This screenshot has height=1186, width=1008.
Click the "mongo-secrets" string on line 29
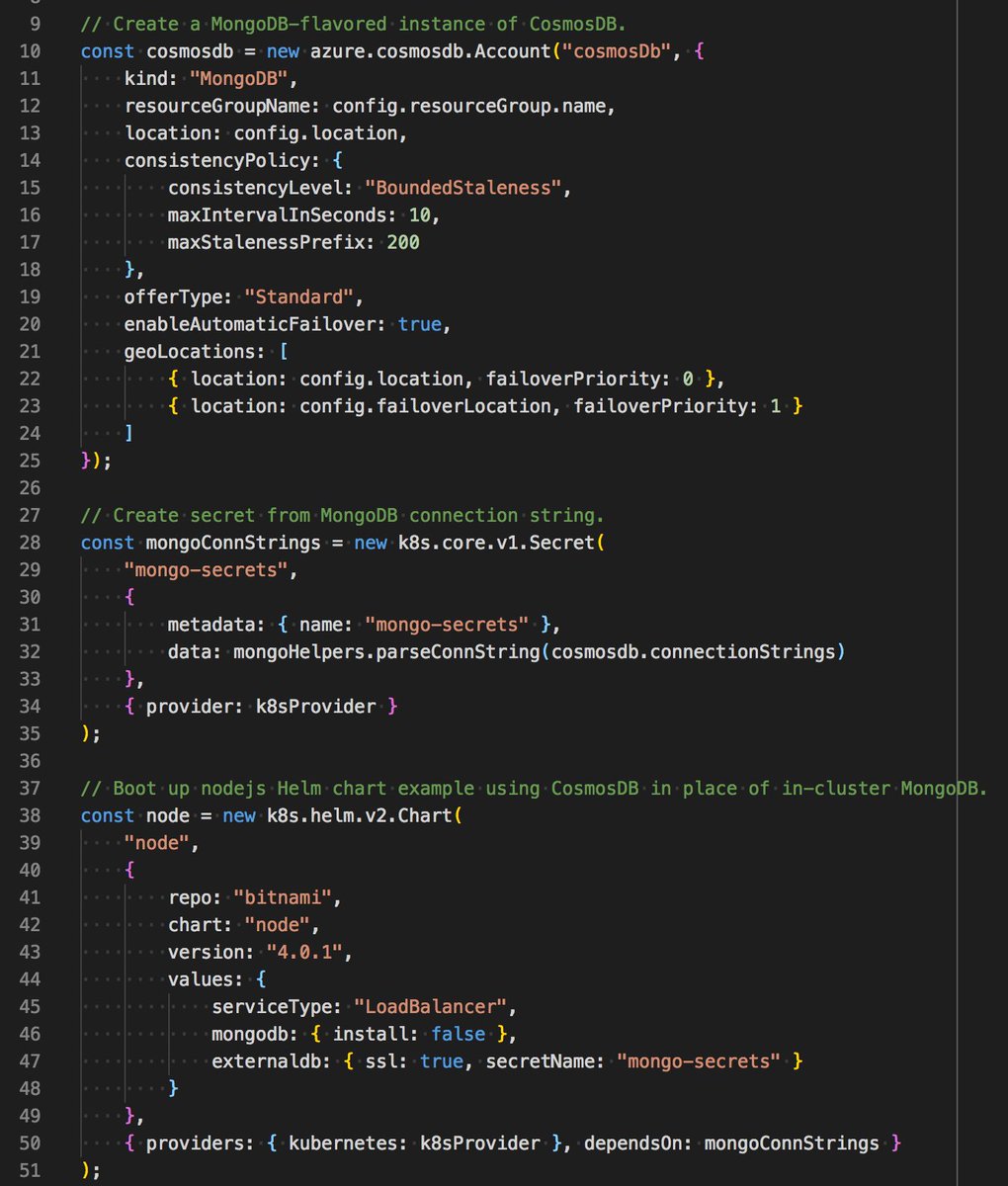[x=206, y=570]
